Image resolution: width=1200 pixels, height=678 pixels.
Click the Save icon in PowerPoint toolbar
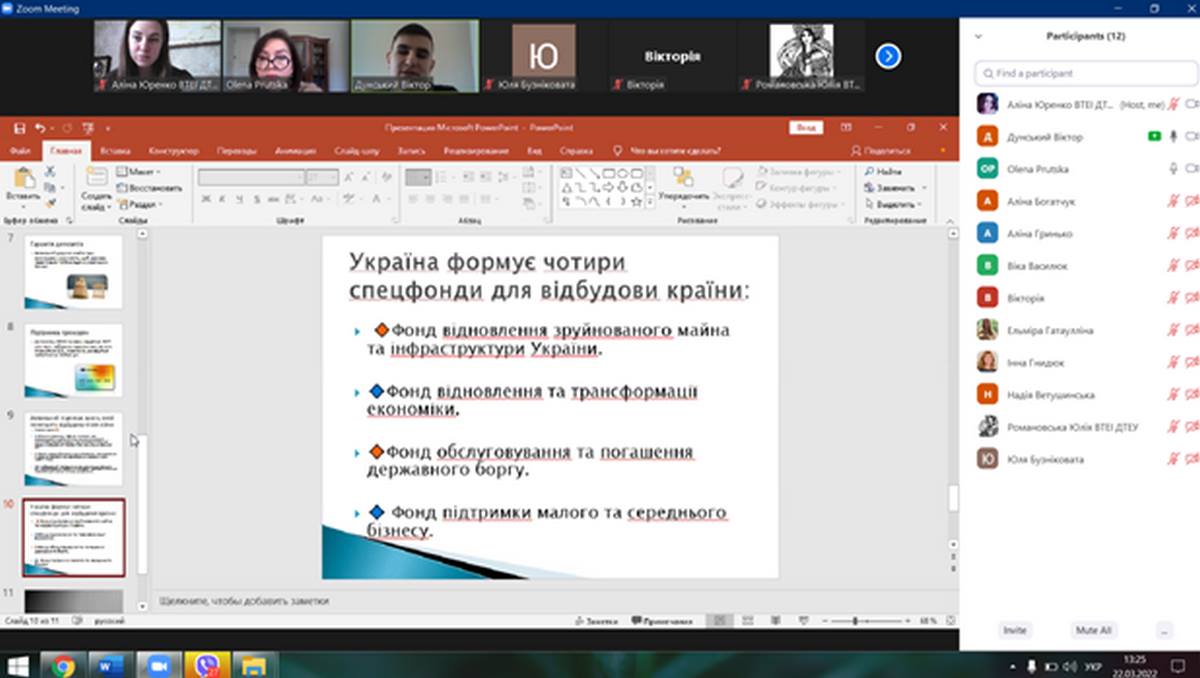click(x=19, y=128)
